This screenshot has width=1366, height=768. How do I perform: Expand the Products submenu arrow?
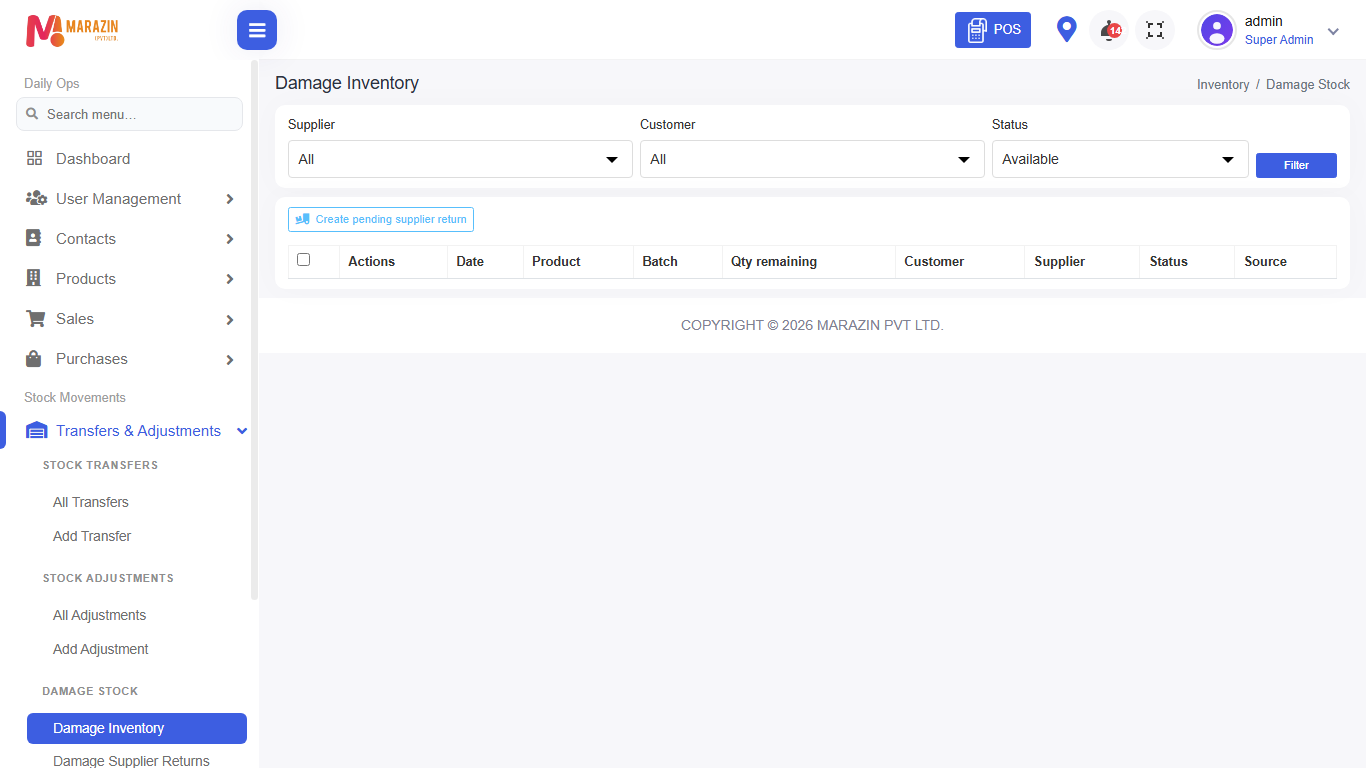click(x=230, y=279)
